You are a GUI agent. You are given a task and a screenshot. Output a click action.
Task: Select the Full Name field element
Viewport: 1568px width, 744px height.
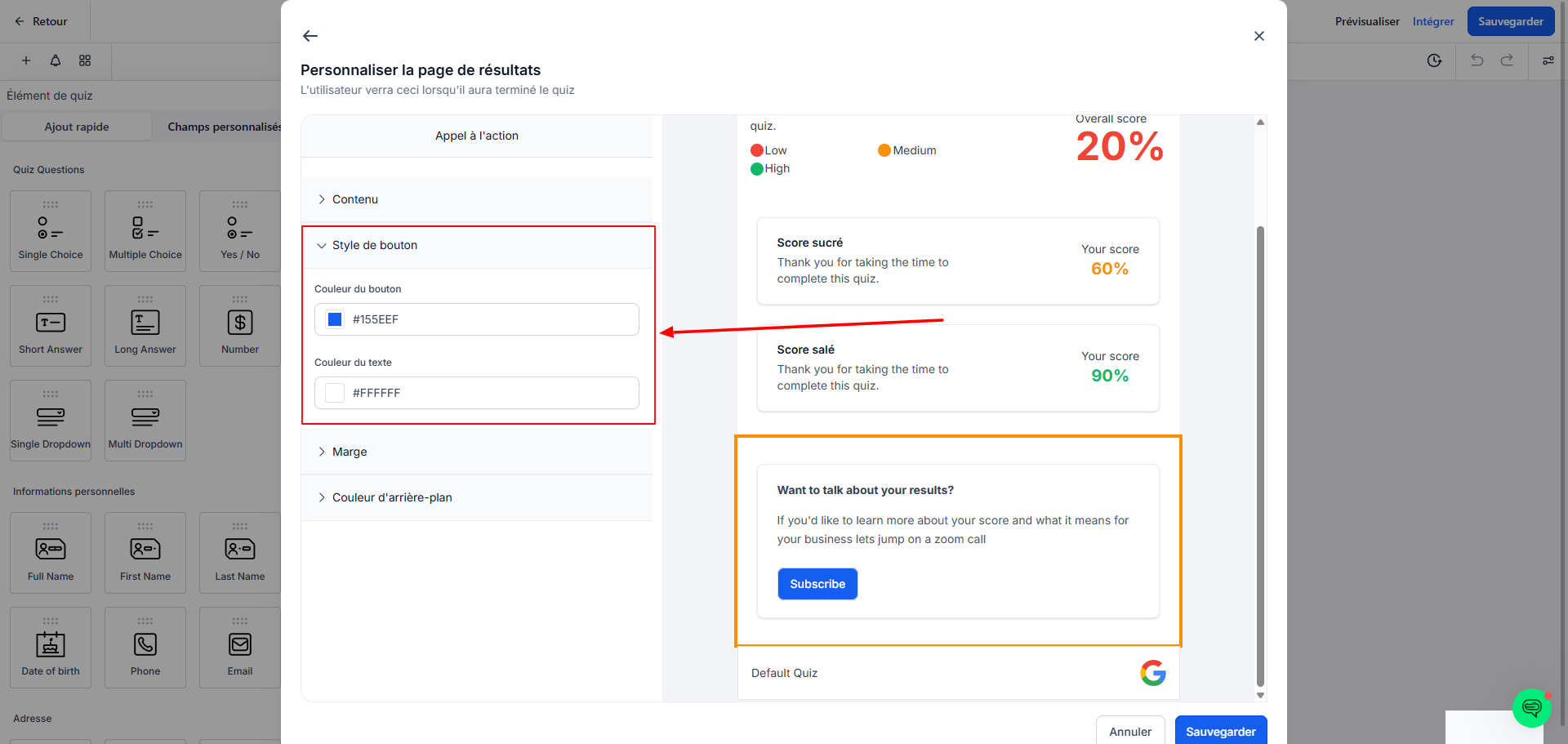point(51,553)
